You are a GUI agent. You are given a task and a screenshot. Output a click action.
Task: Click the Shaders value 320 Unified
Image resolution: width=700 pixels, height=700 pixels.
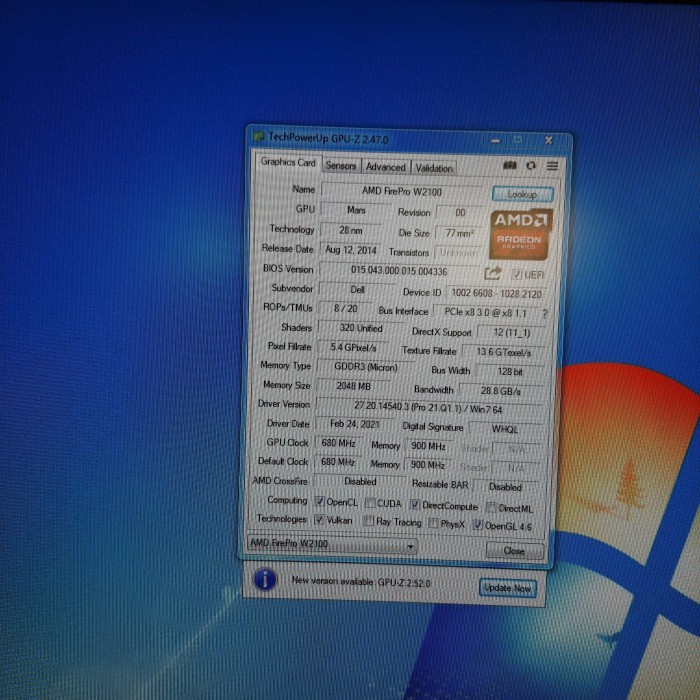pos(361,328)
